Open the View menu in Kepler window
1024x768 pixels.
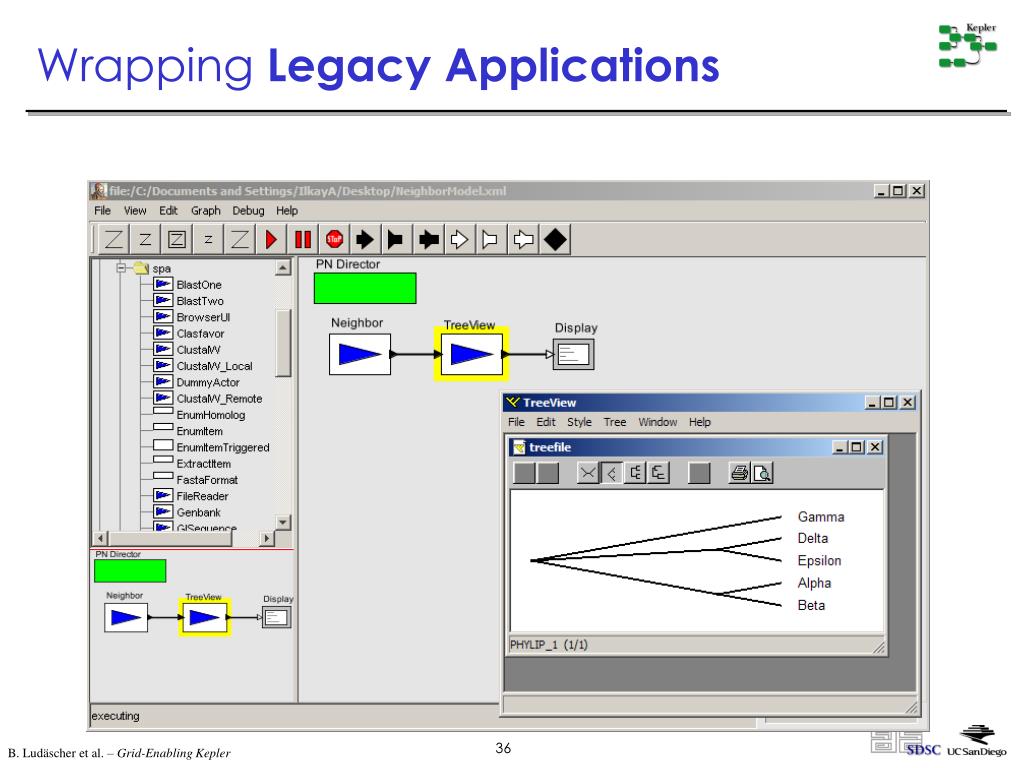pyautogui.click(x=135, y=210)
